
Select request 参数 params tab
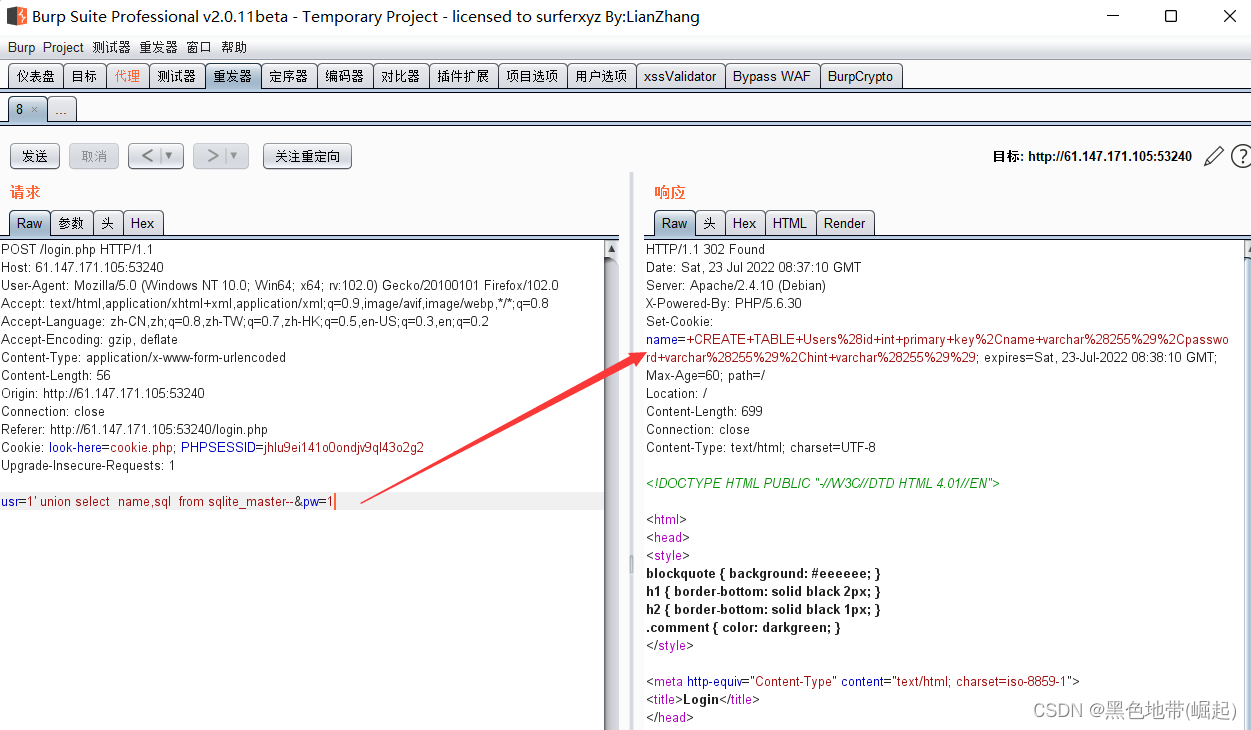click(x=71, y=223)
